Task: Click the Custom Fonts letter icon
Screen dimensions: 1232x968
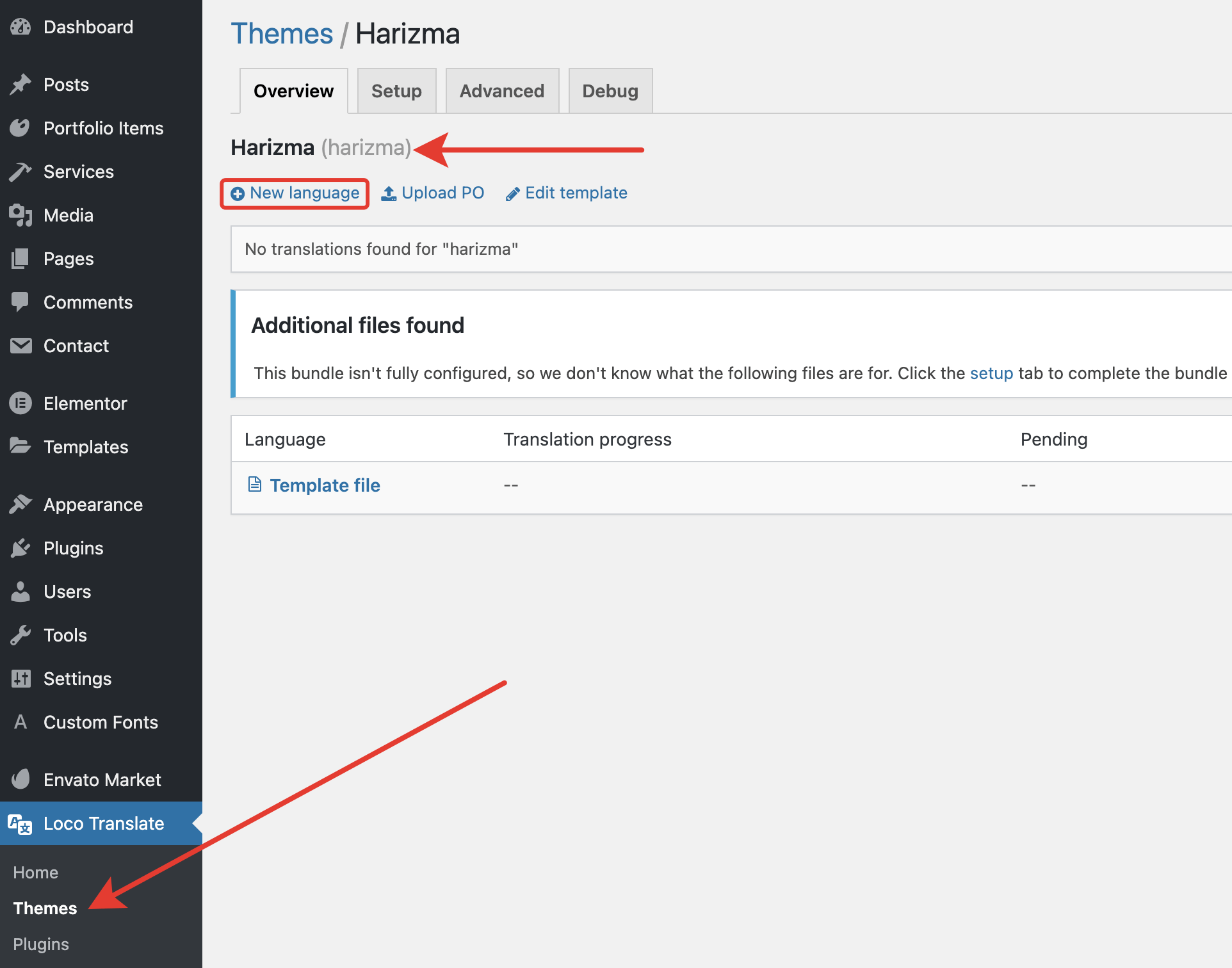Action: tap(20, 722)
